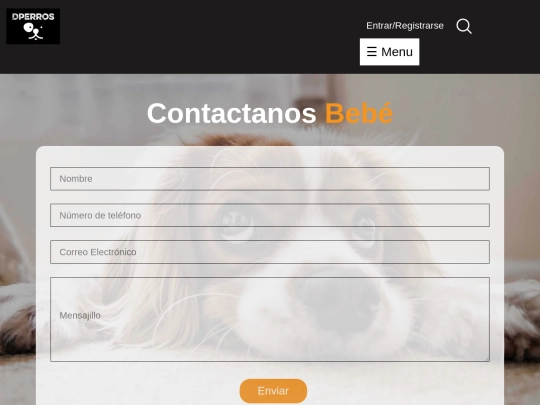Open the search magnifier icon
The image size is (540, 405).
(464, 26)
